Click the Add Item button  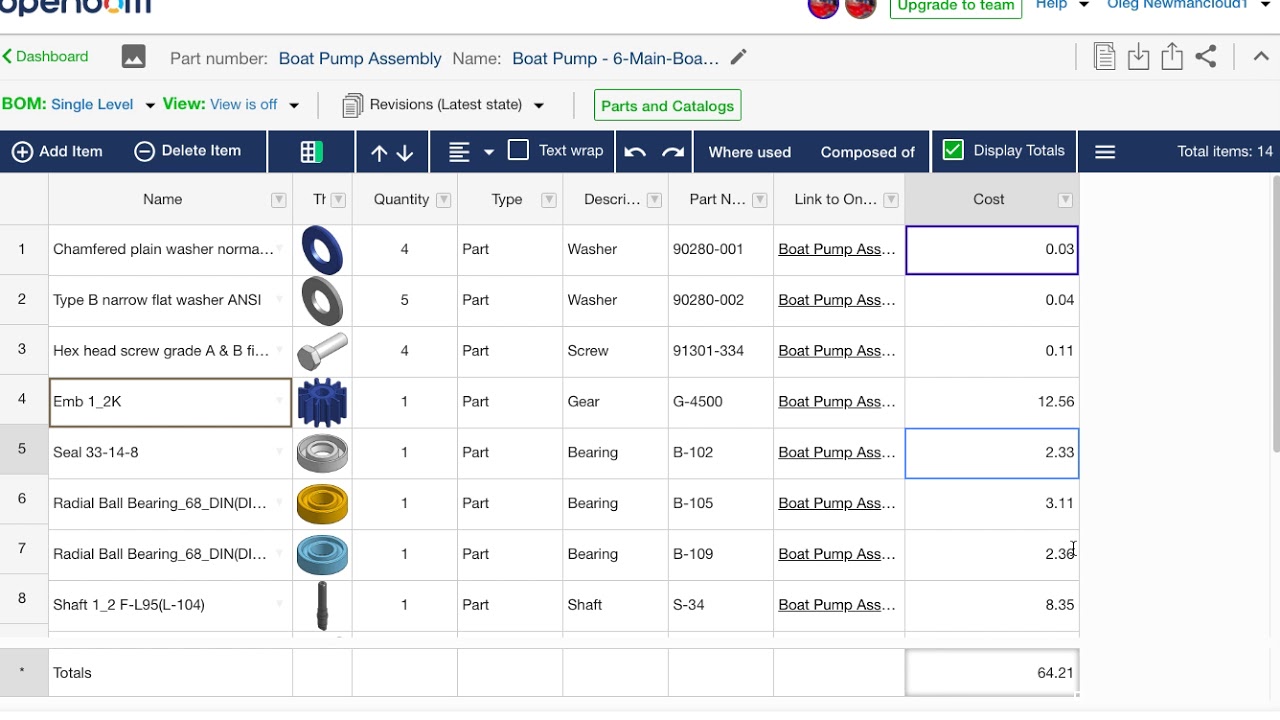tap(58, 152)
